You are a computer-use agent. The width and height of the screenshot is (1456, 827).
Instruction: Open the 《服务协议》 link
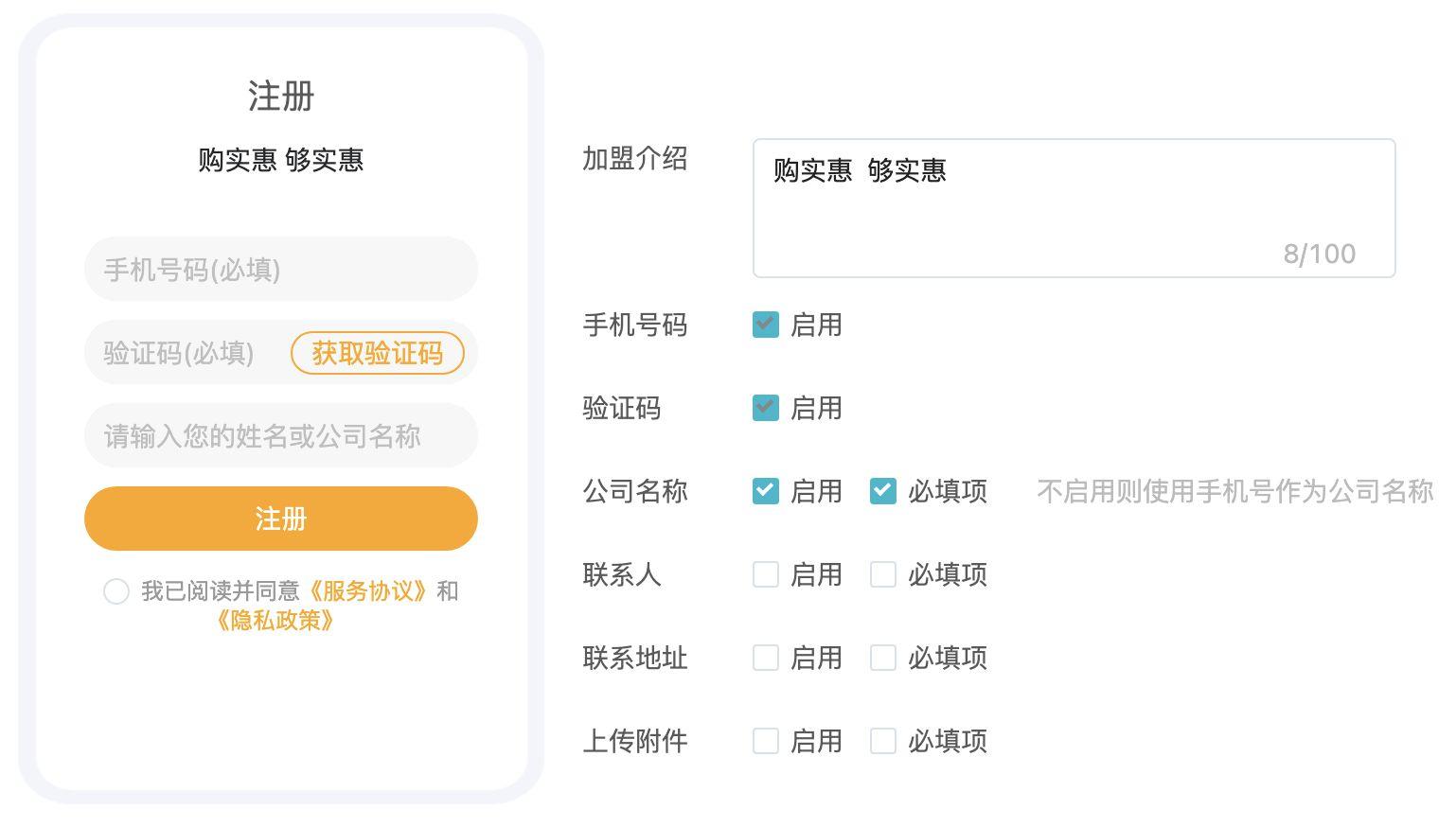point(367,591)
